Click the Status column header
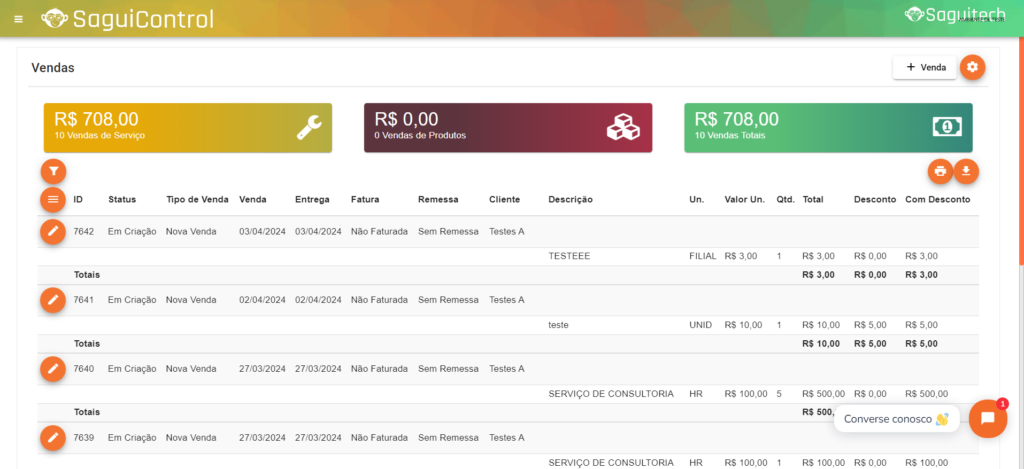1024x469 pixels. pyautogui.click(x=122, y=199)
